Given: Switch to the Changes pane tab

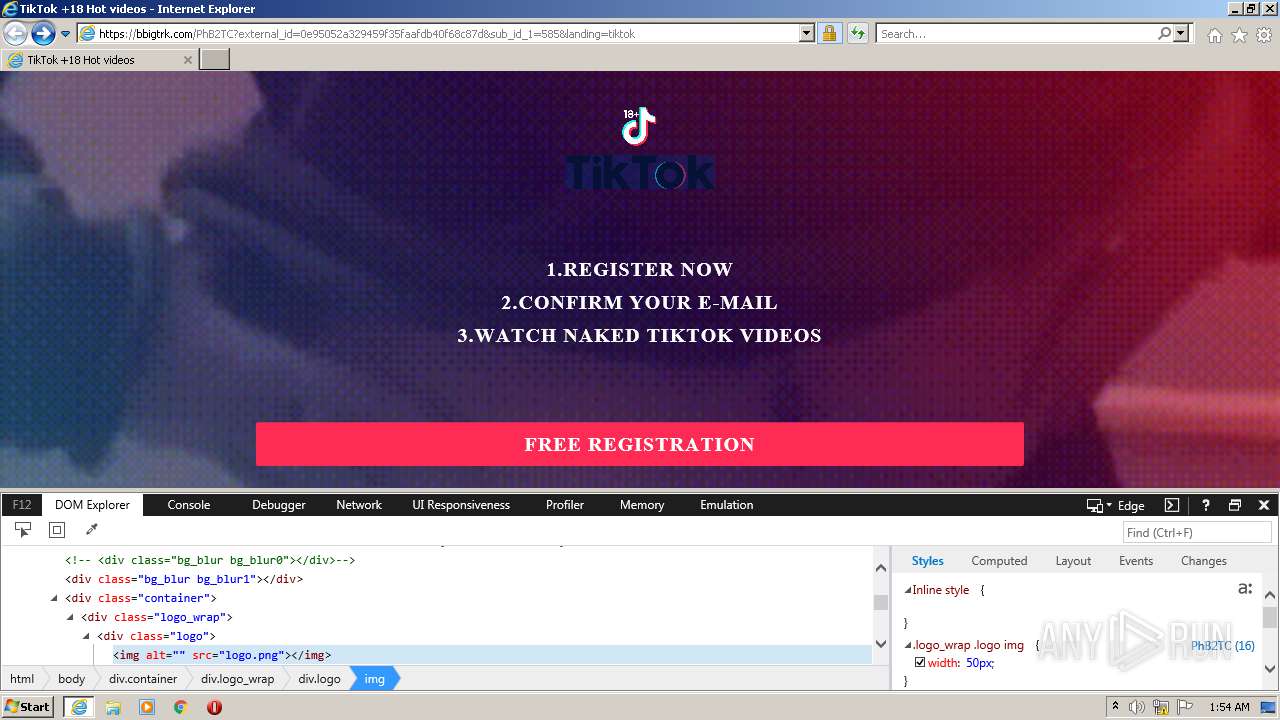Looking at the screenshot, I should [x=1204, y=561].
